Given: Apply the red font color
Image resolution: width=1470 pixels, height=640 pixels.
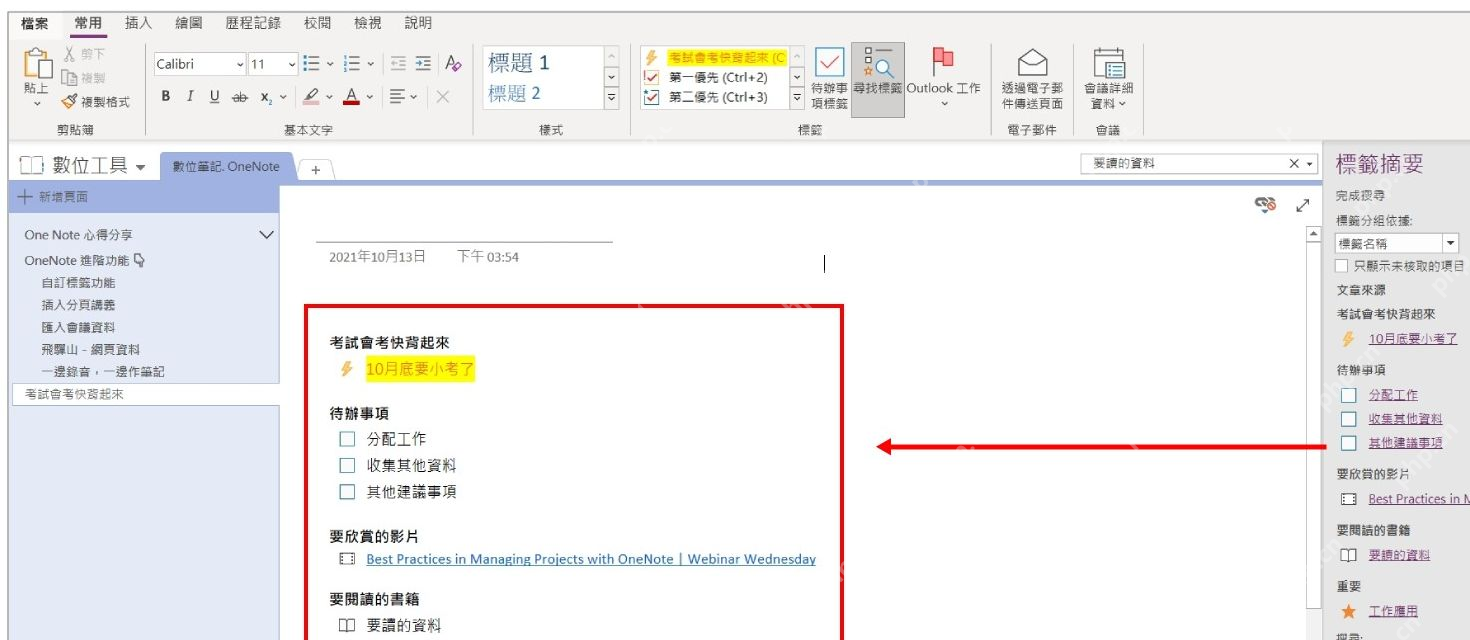Looking at the screenshot, I should point(351,97).
